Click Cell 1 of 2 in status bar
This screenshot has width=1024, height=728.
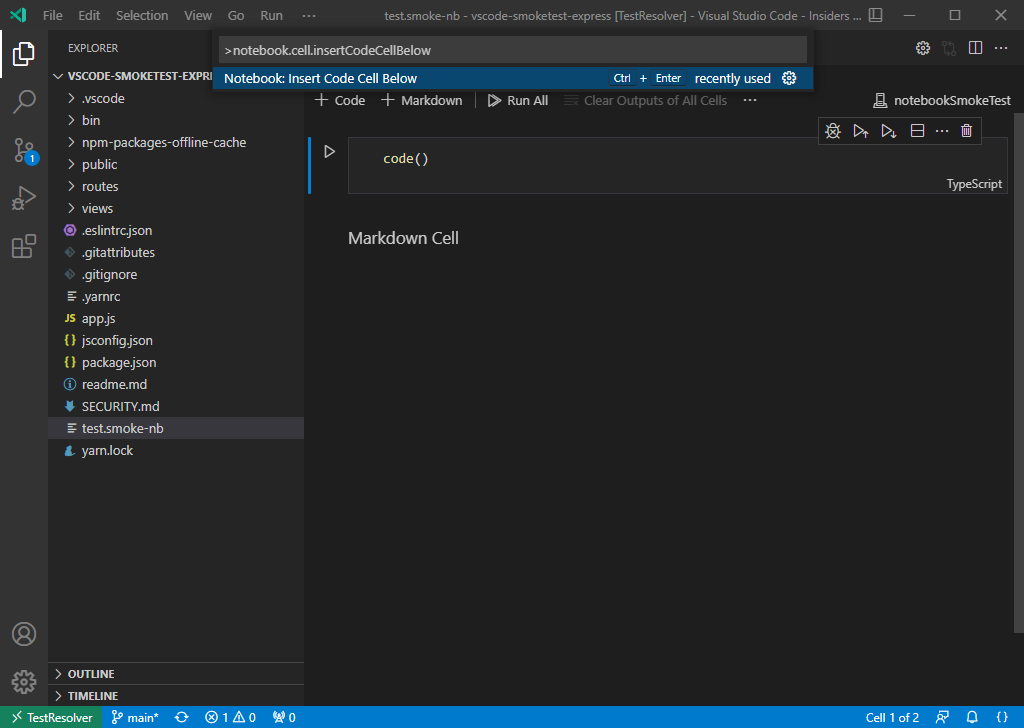[892, 718]
